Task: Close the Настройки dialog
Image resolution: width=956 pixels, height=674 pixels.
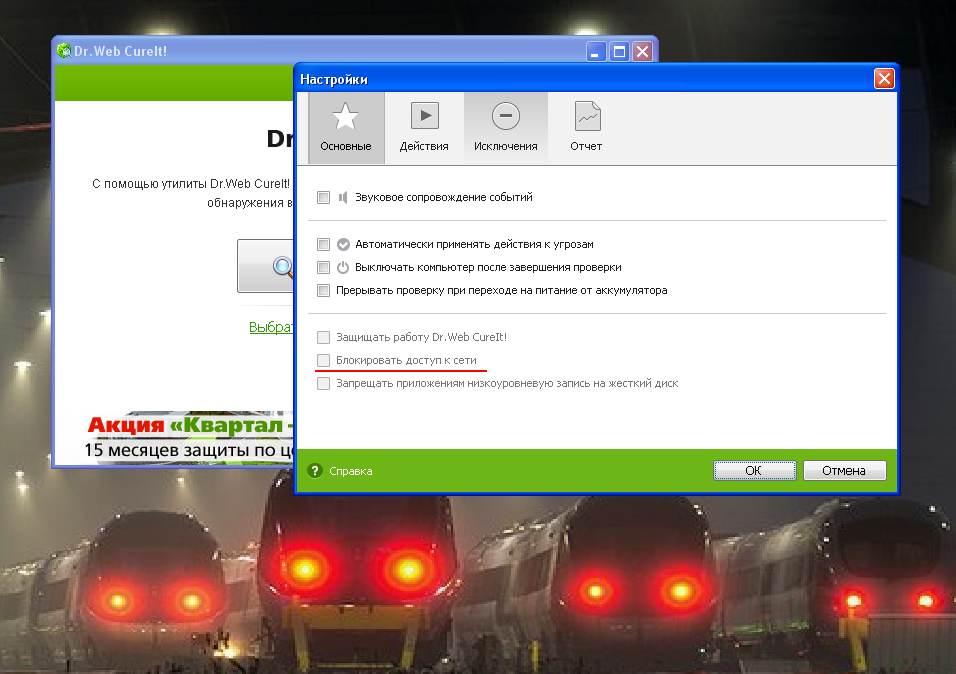Action: point(884,79)
